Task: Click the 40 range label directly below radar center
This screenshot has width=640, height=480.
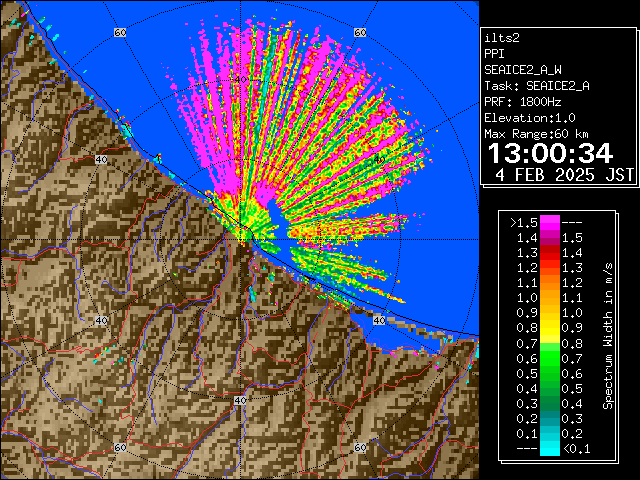Action: [240, 400]
